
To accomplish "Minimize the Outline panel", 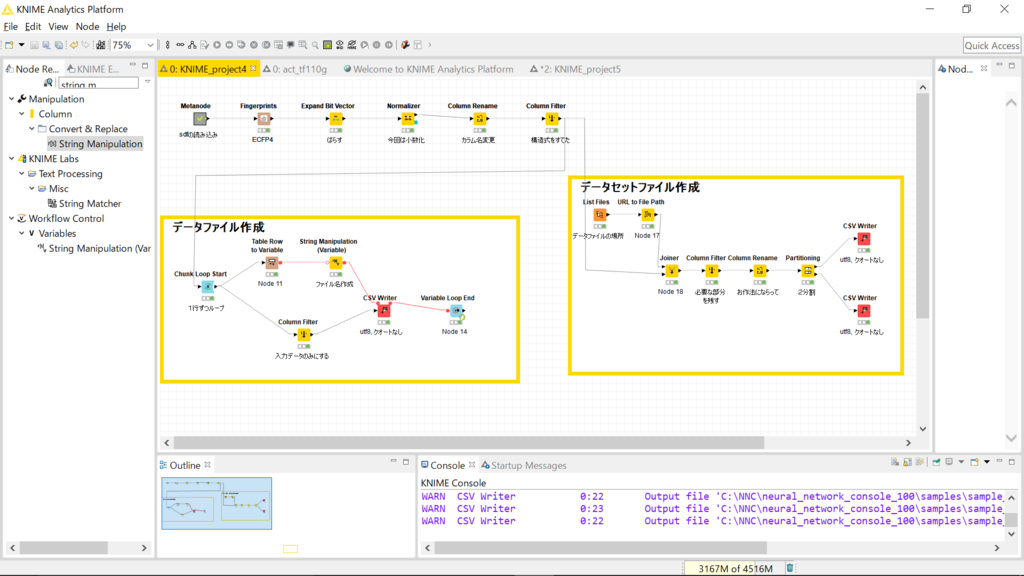I will (393, 462).
